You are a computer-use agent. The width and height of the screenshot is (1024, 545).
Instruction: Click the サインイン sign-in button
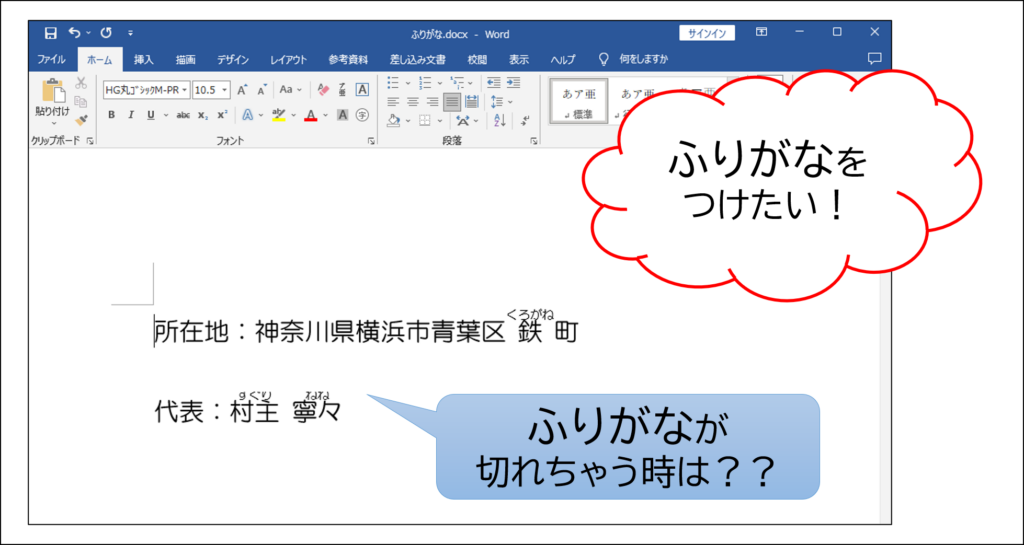pyautogui.click(x=708, y=33)
